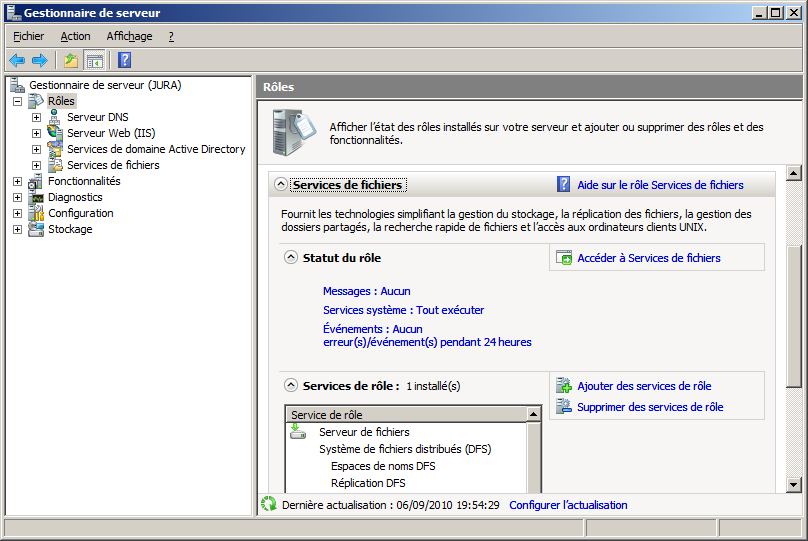Click the forward arrow toolbar icon

coord(40,60)
